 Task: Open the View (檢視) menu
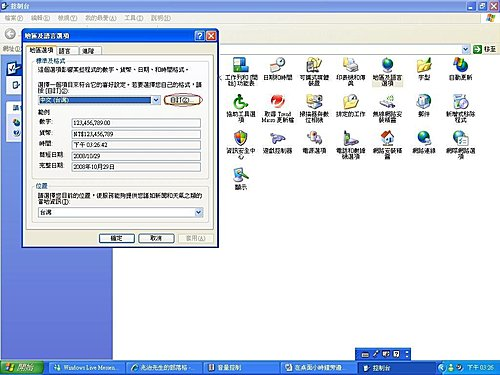coord(67,18)
